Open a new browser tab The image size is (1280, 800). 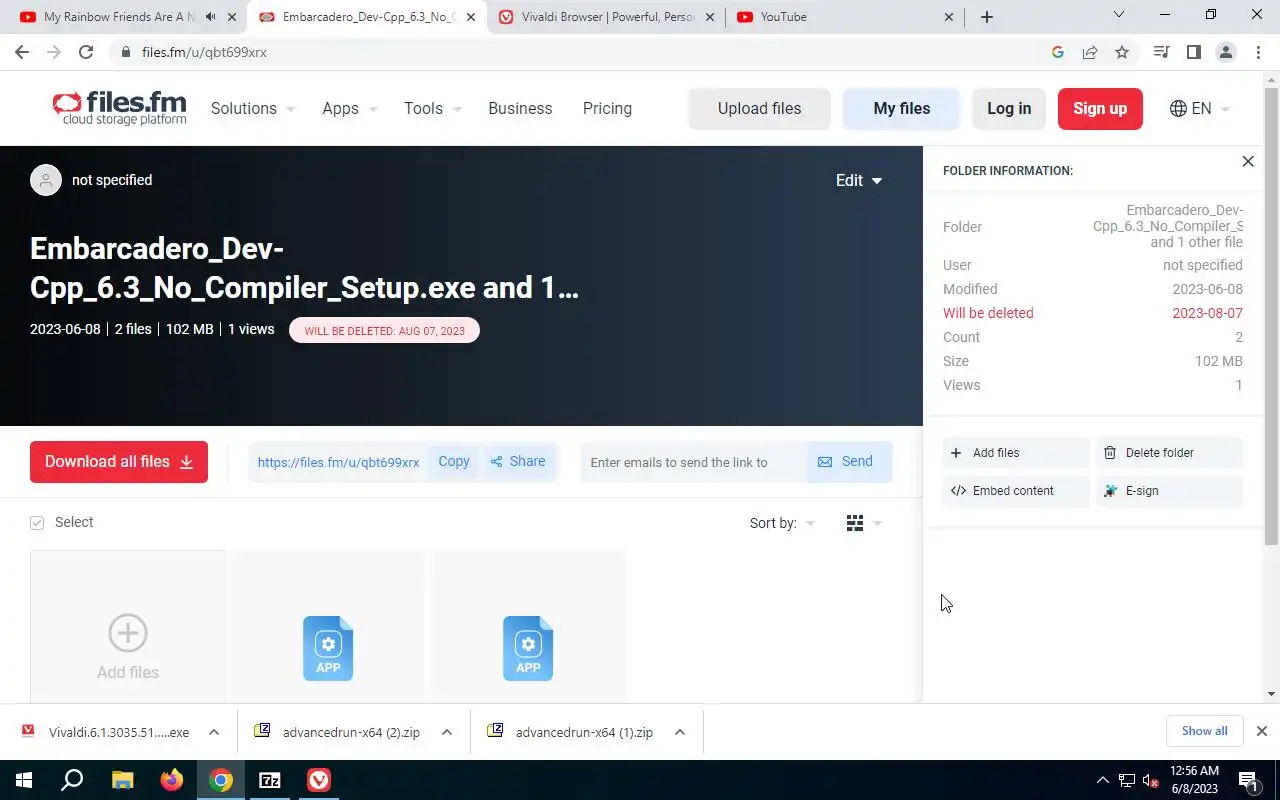point(987,17)
